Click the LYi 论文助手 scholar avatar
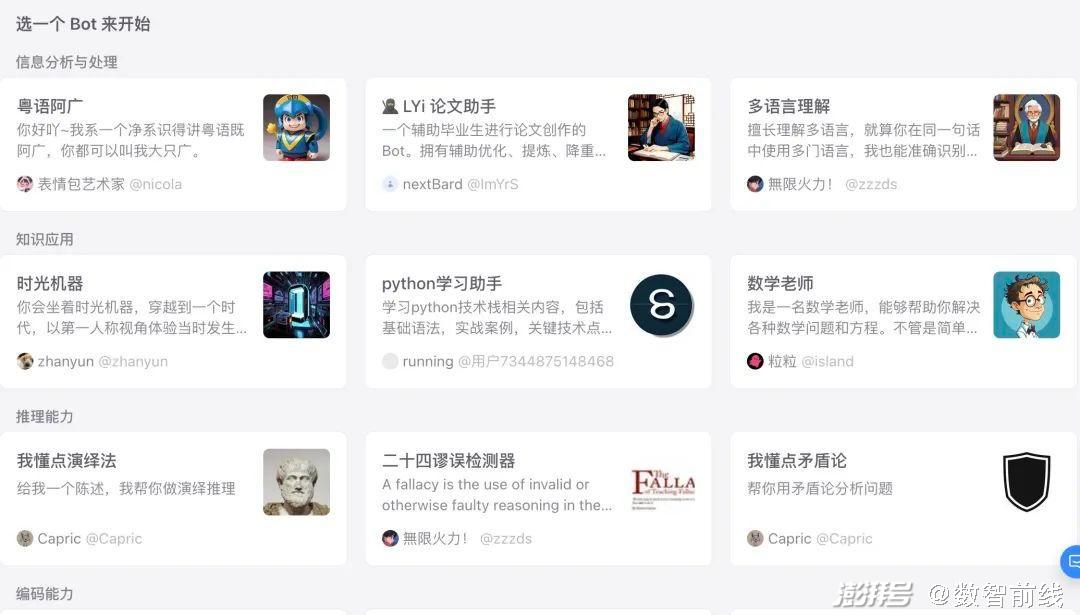 [661, 127]
